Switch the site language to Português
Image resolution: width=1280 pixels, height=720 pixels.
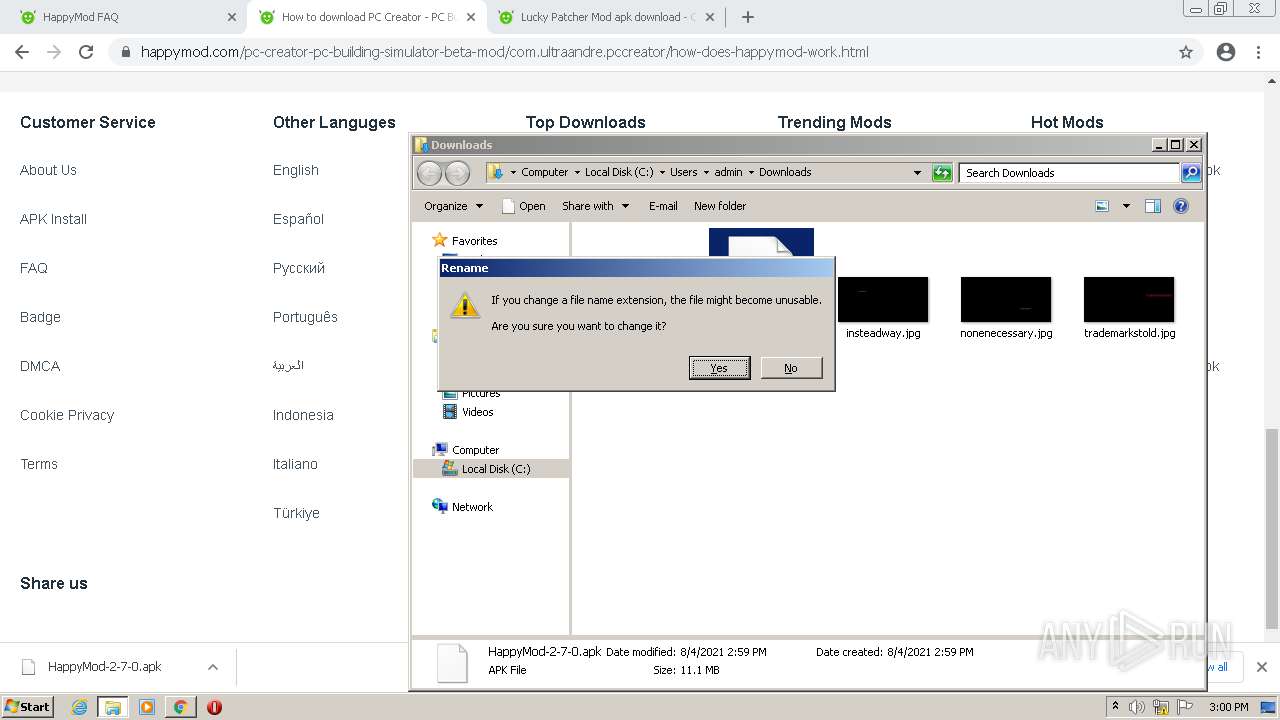coord(305,317)
